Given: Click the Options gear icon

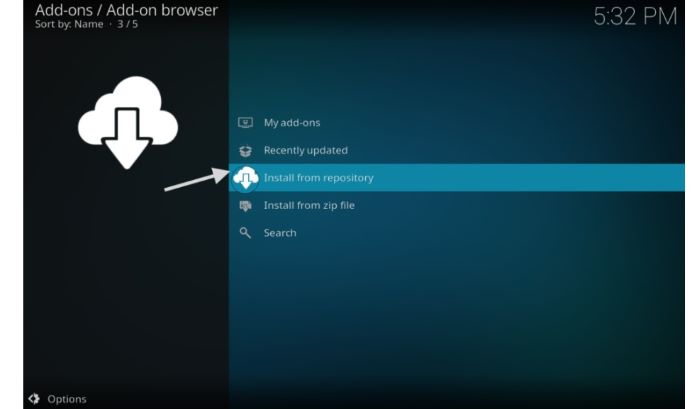Looking at the screenshot, I should pyautogui.click(x=34, y=398).
